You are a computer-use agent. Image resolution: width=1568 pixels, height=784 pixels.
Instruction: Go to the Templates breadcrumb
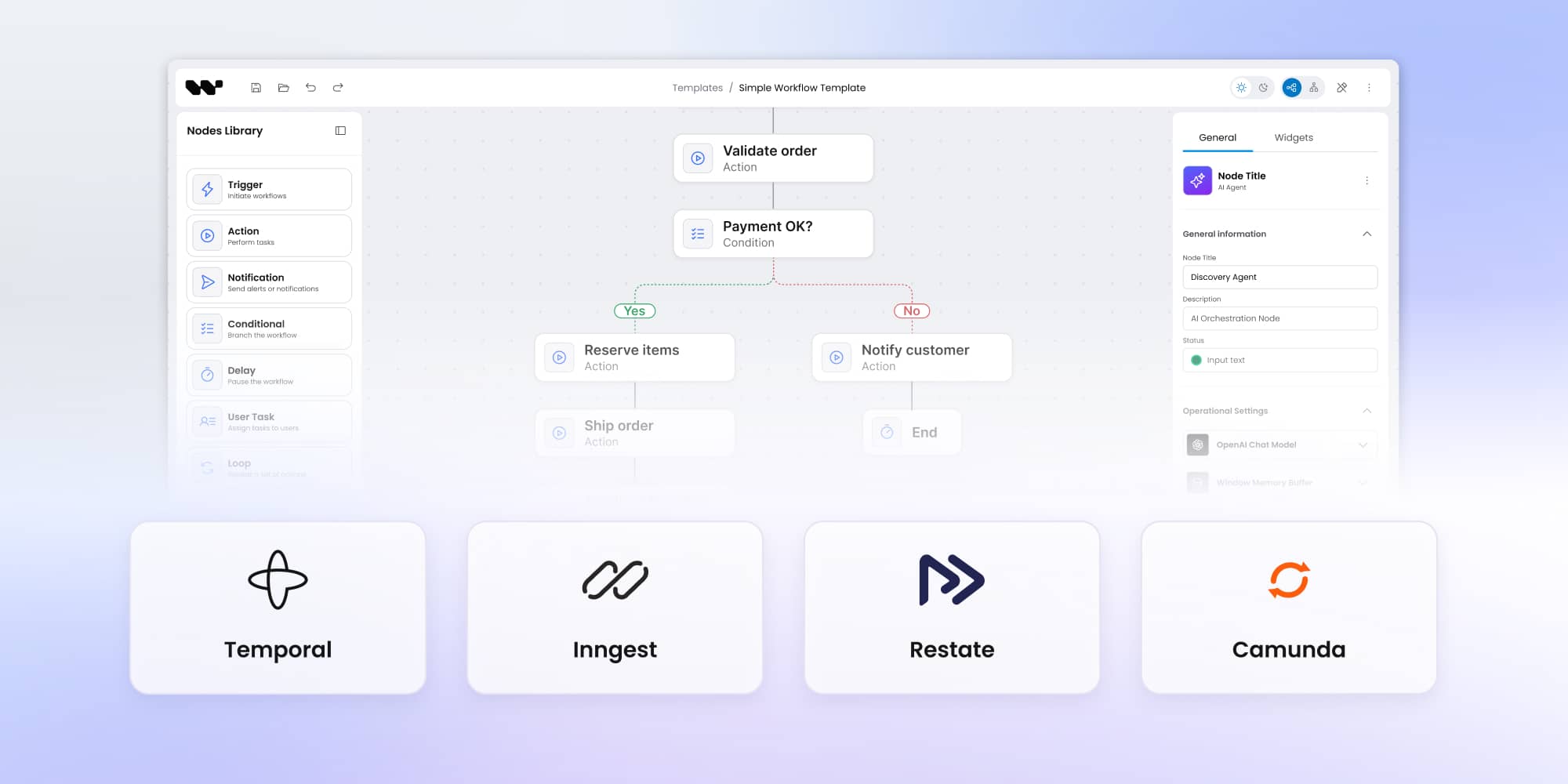pos(697,88)
